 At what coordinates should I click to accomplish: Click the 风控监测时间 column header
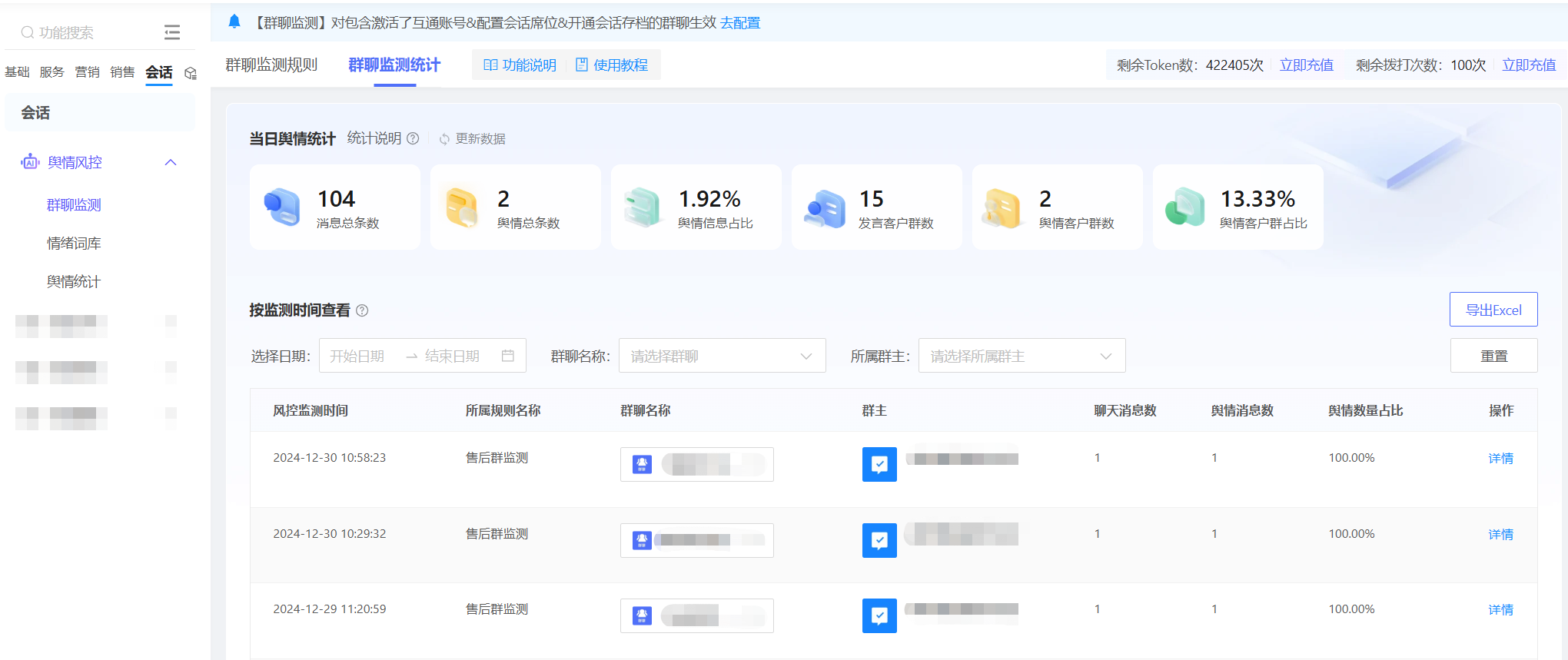tap(311, 411)
